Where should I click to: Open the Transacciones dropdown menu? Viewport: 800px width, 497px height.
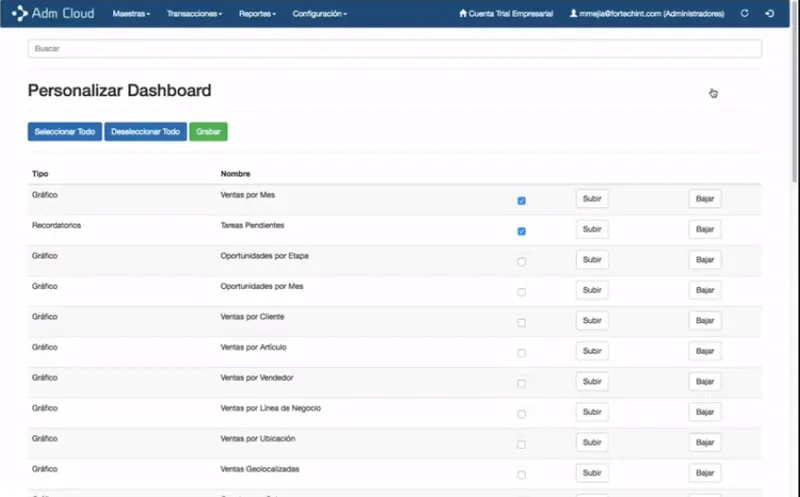(x=194, y=14)
